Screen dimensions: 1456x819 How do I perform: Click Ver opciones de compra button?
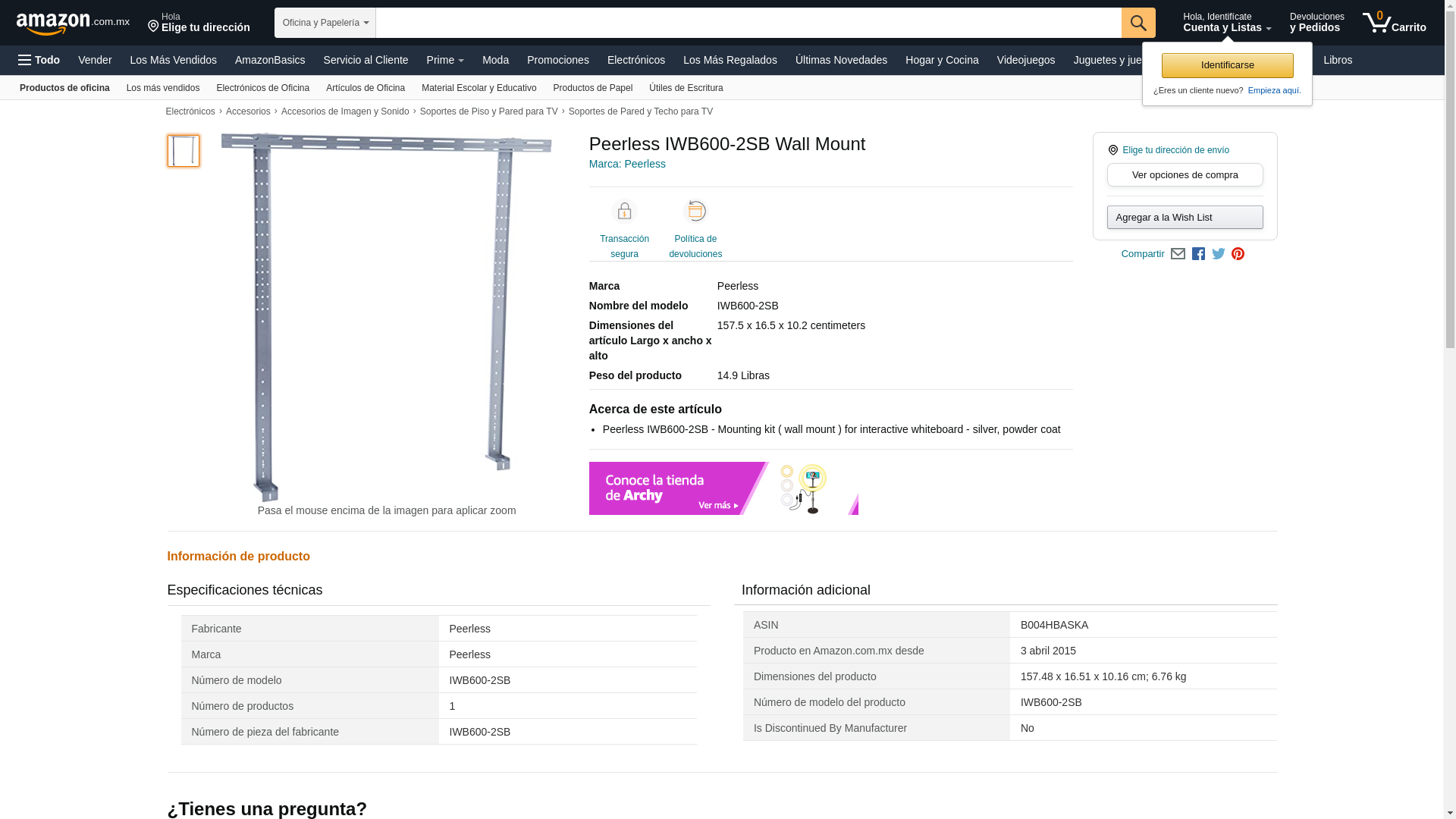click(1185, 175)
